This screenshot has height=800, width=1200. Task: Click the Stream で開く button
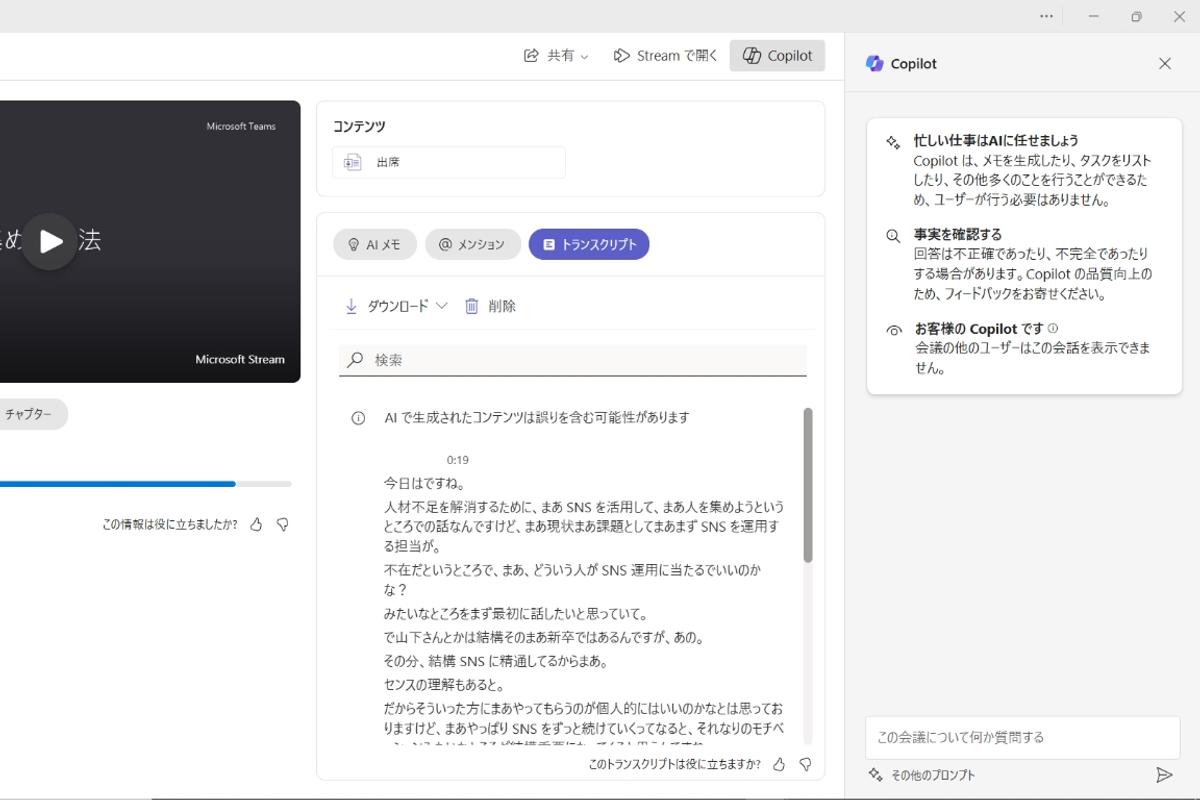pos(664,55)
